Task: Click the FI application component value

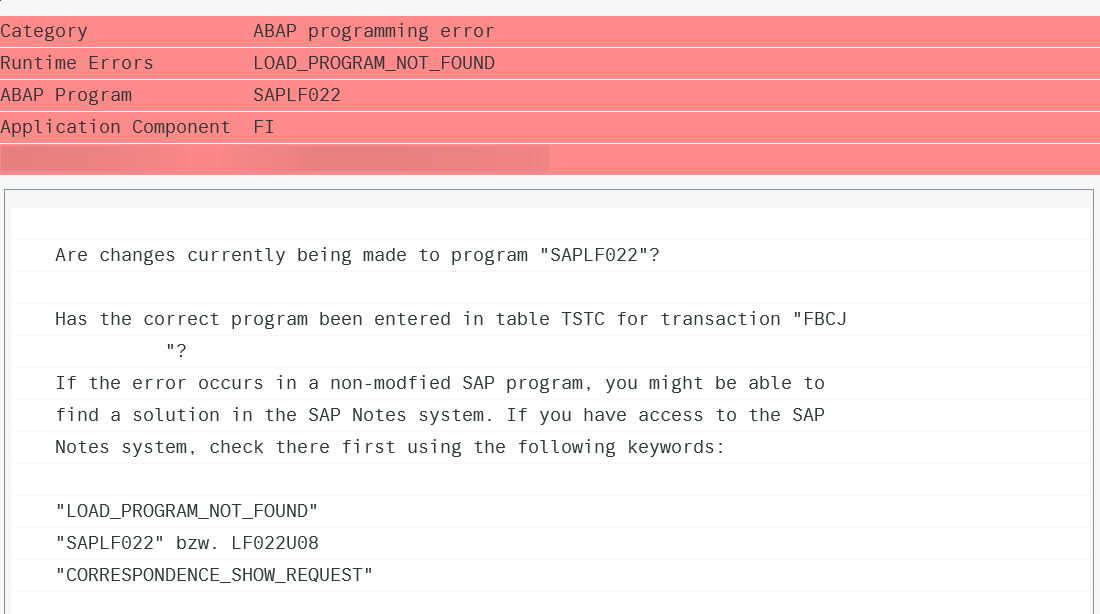Action: [264, 127]
